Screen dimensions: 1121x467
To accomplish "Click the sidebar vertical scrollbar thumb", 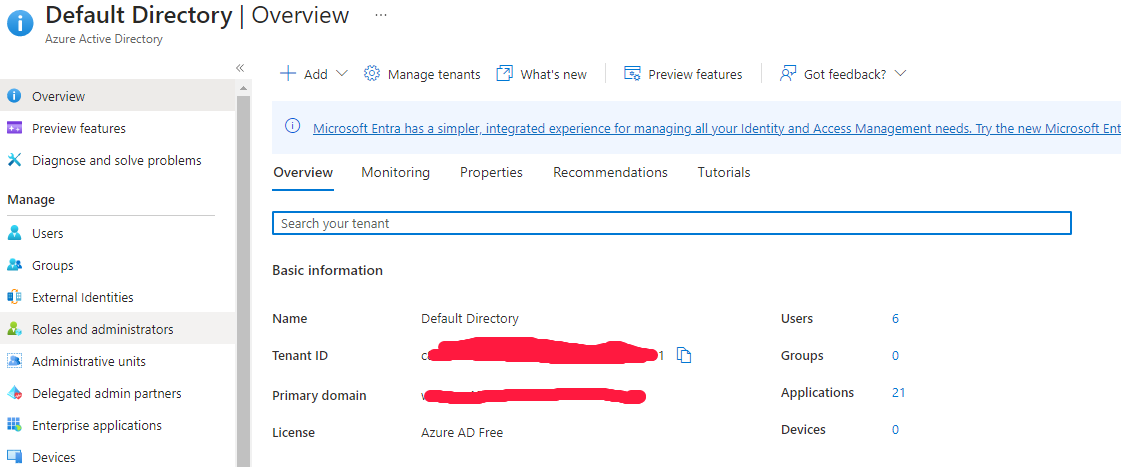I will click(243, 280).
